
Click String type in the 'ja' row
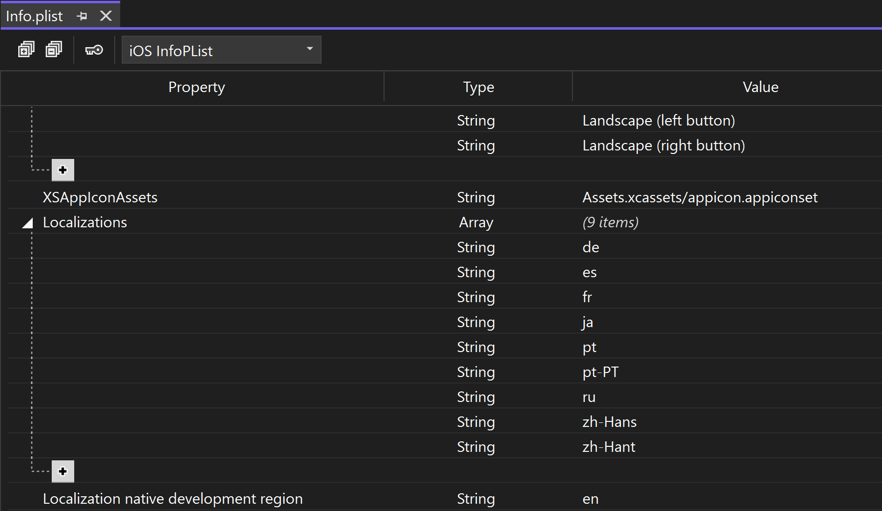476,322
